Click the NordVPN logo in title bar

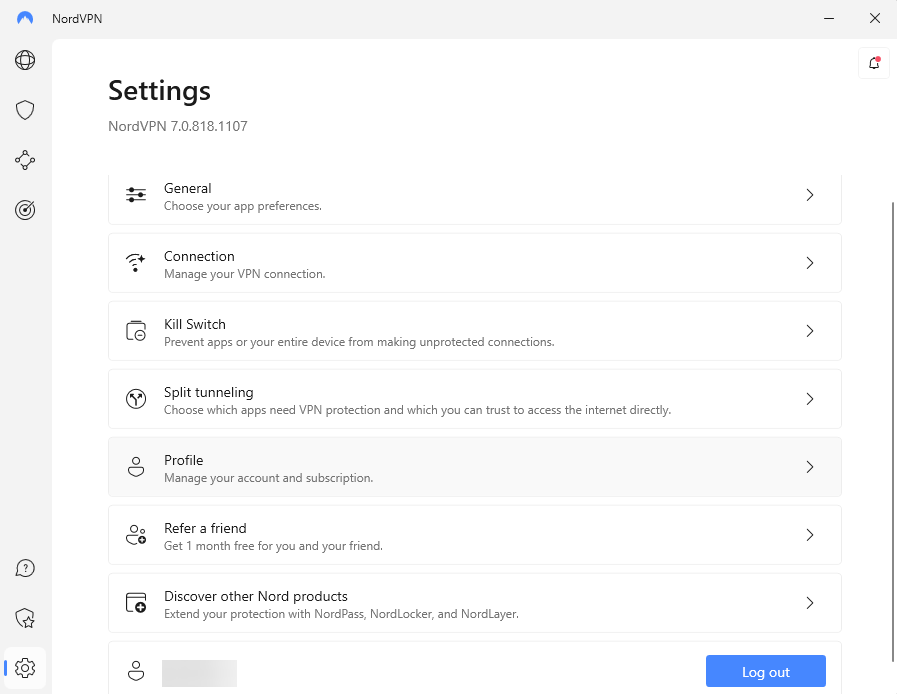click(x=25, y=18)
